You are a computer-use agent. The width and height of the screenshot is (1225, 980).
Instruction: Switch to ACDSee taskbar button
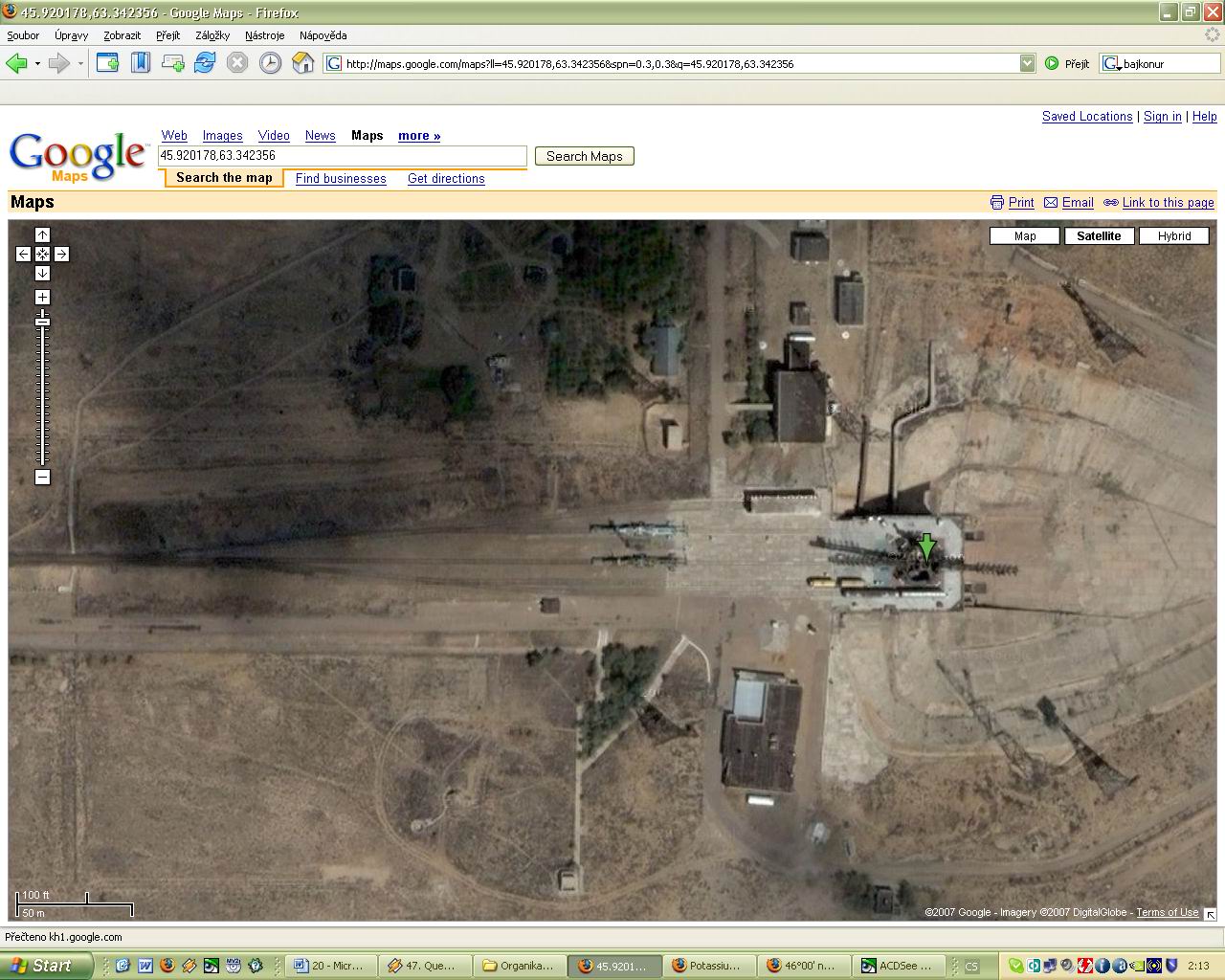(900, 966)
